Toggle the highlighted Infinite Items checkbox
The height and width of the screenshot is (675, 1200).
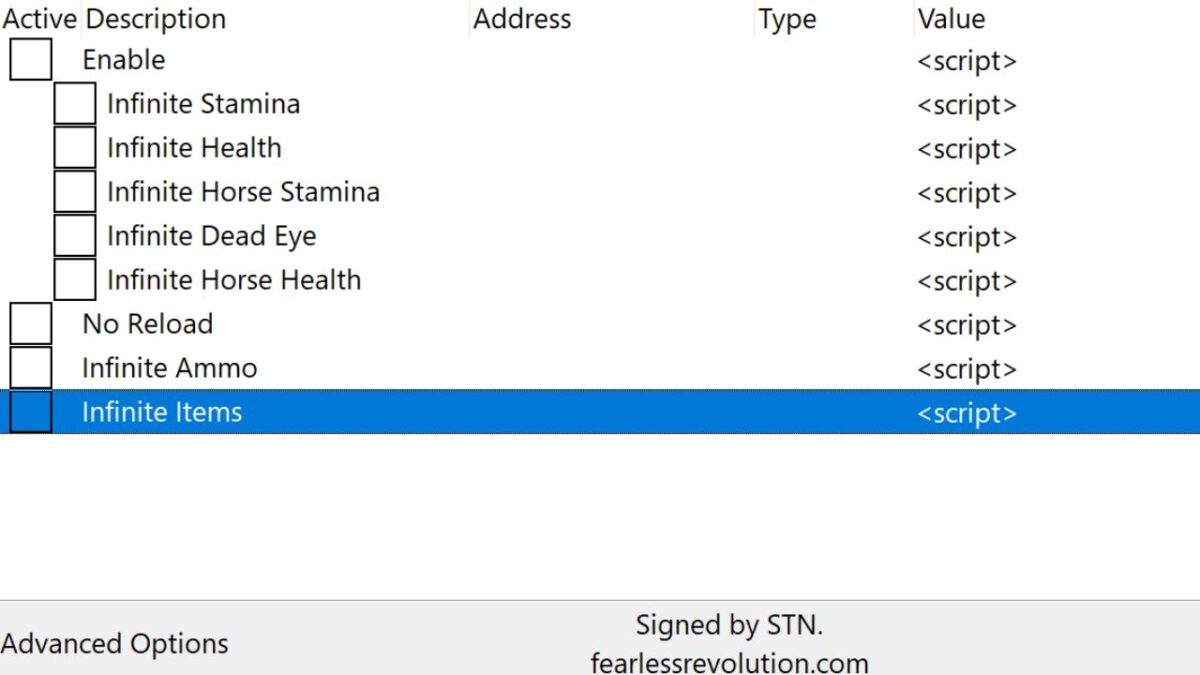[31, 412]
